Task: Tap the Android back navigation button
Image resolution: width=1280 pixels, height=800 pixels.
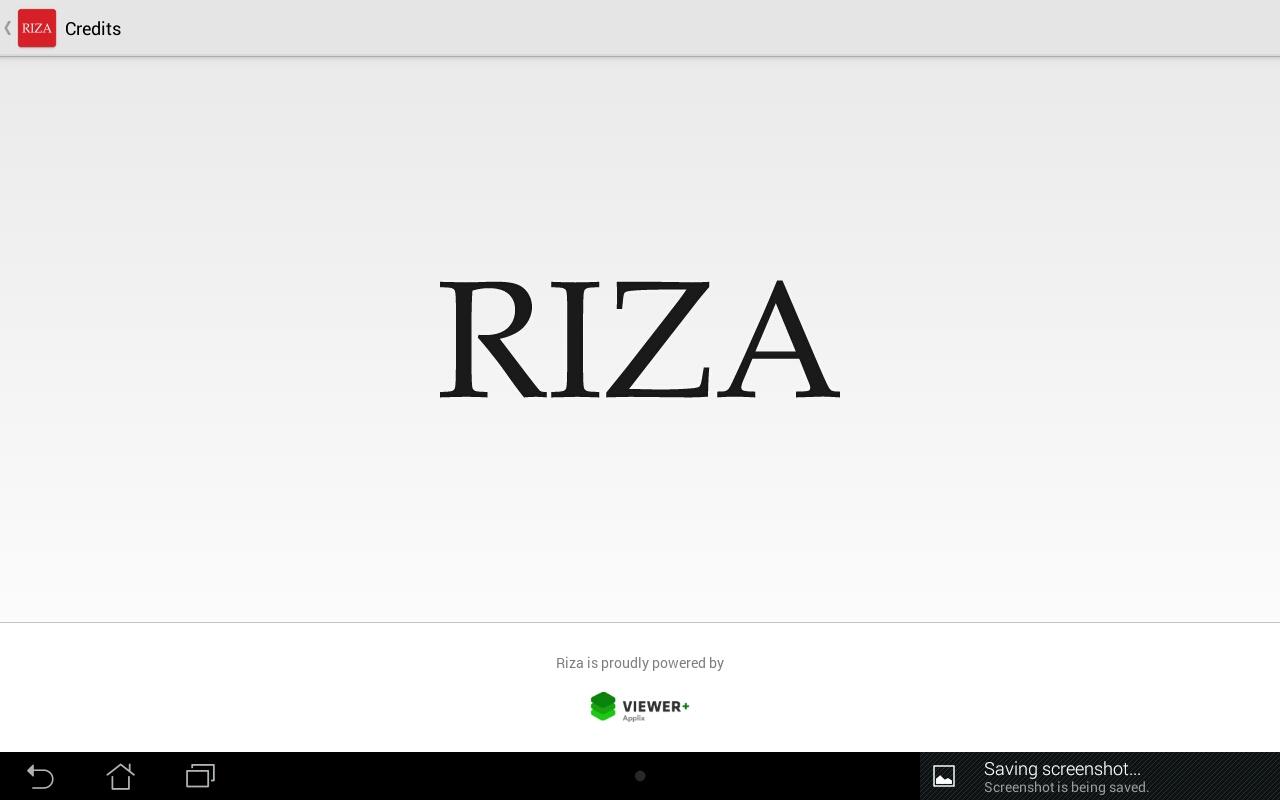Action: click(x=40, y=776)
